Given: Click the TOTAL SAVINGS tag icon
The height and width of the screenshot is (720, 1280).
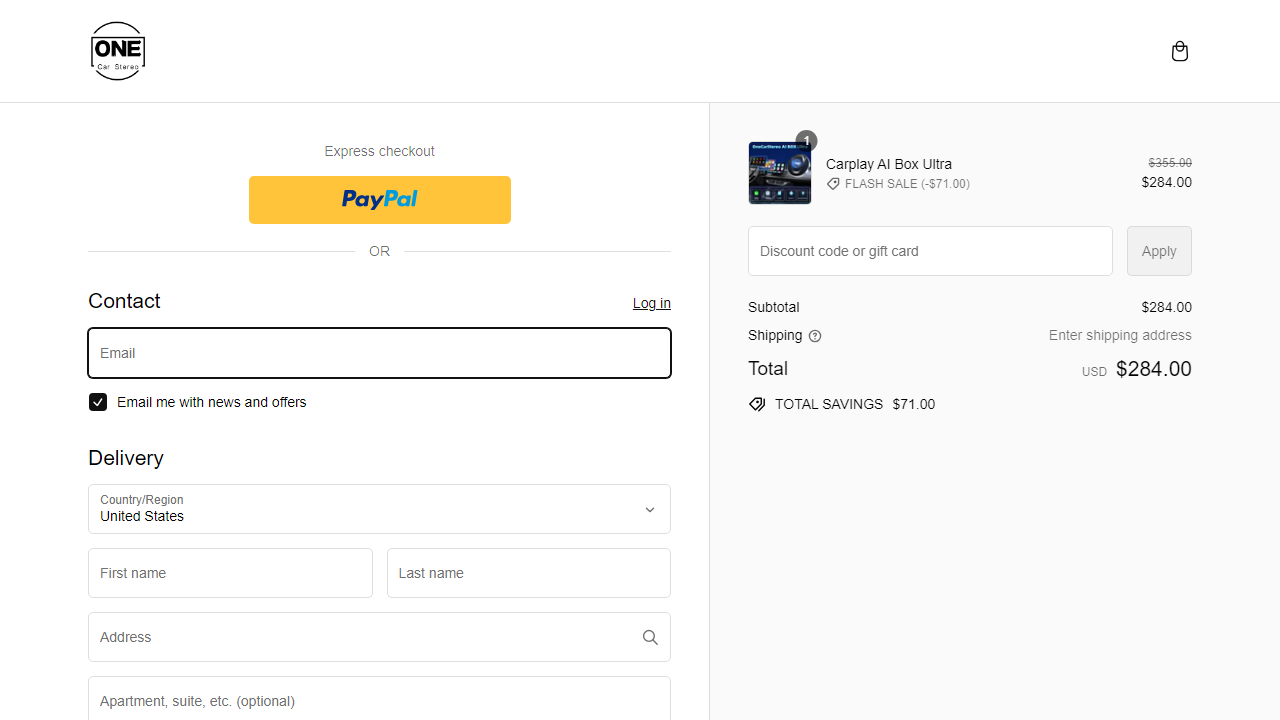Looking at the screenshot, I should click(757, 404).
